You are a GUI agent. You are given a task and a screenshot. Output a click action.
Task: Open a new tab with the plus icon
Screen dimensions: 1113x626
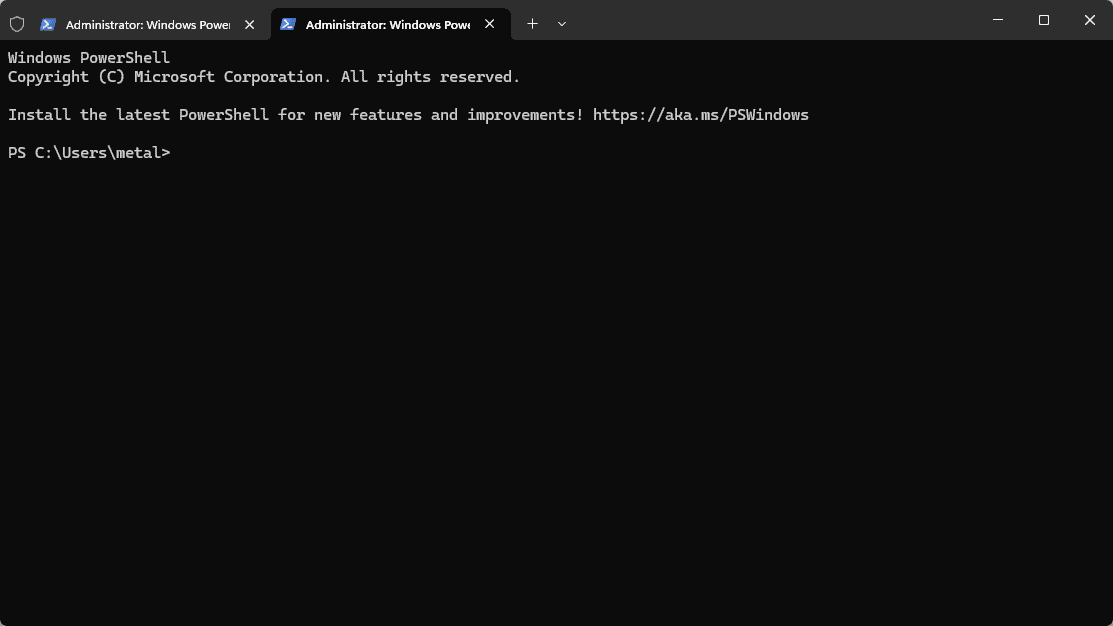[x=532, y=24]
